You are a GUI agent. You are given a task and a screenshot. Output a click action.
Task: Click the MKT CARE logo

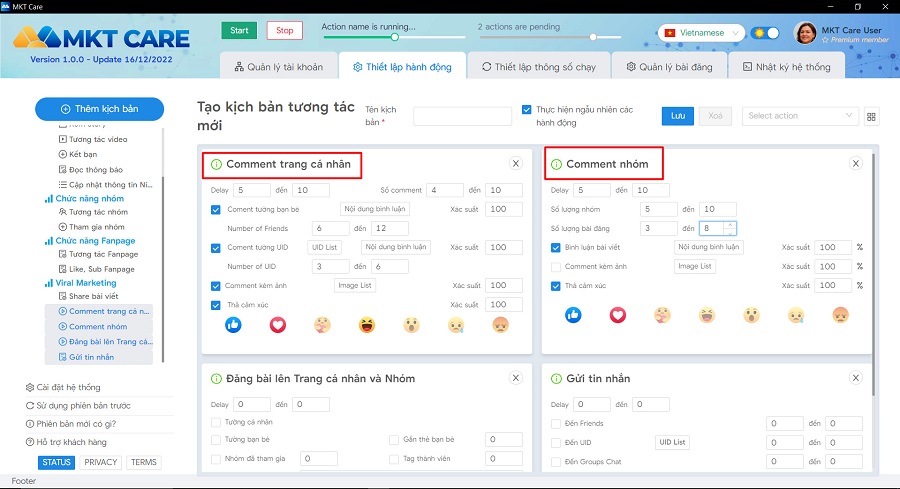point(102,38)
